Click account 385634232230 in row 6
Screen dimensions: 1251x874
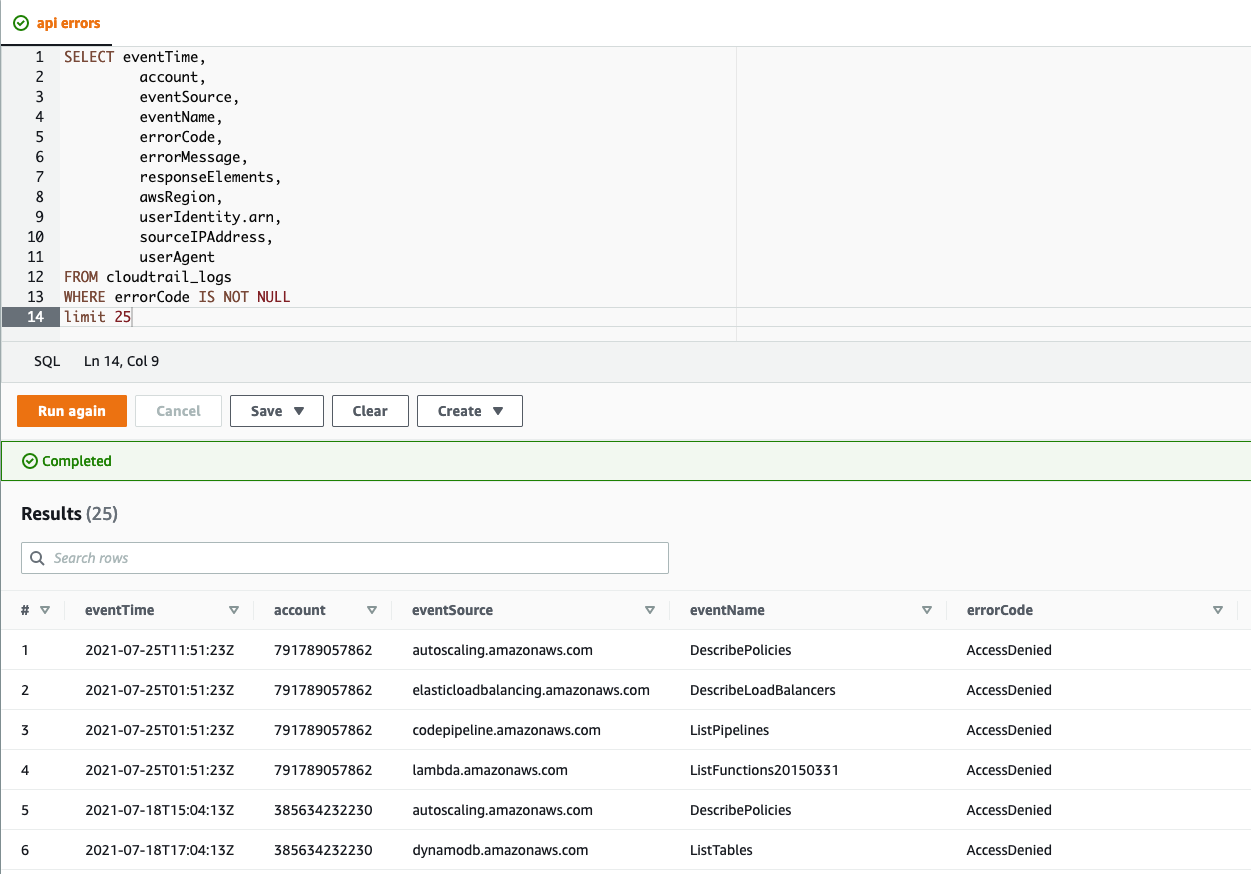tap(323, 850)
